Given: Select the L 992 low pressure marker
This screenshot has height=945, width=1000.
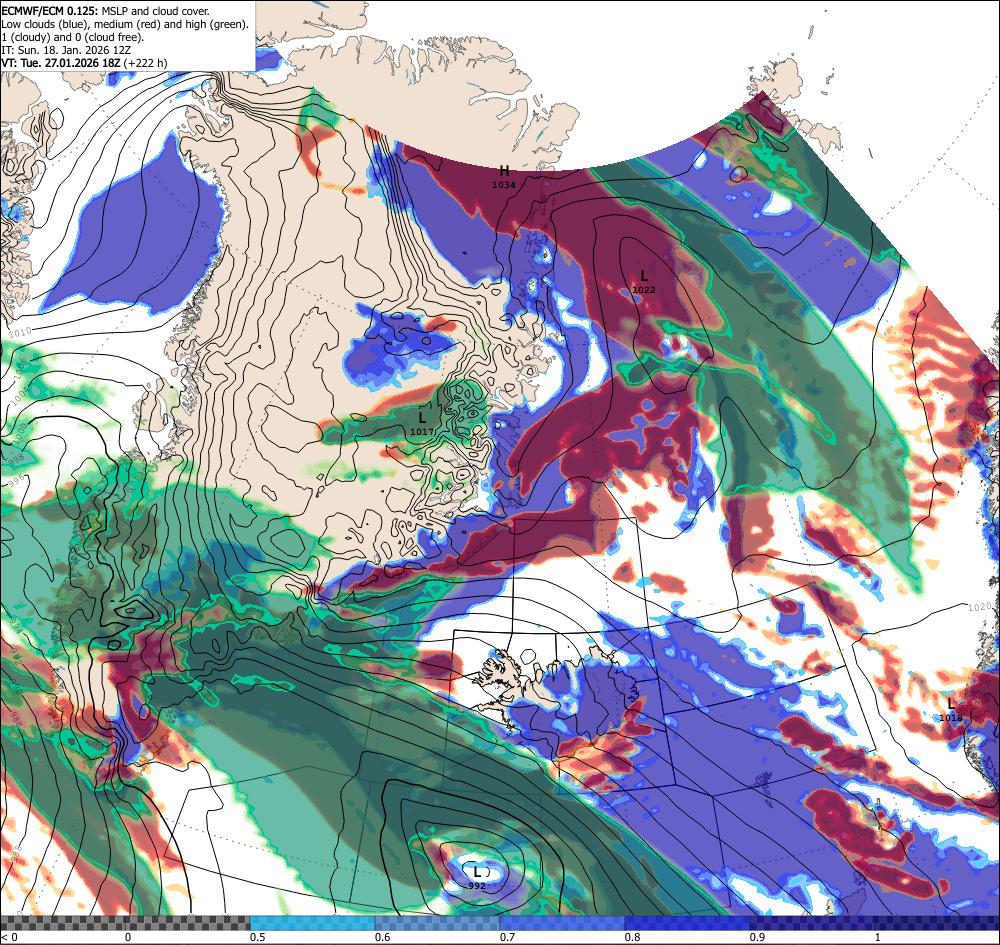Looking at the screenshot, I should (477, 877).
